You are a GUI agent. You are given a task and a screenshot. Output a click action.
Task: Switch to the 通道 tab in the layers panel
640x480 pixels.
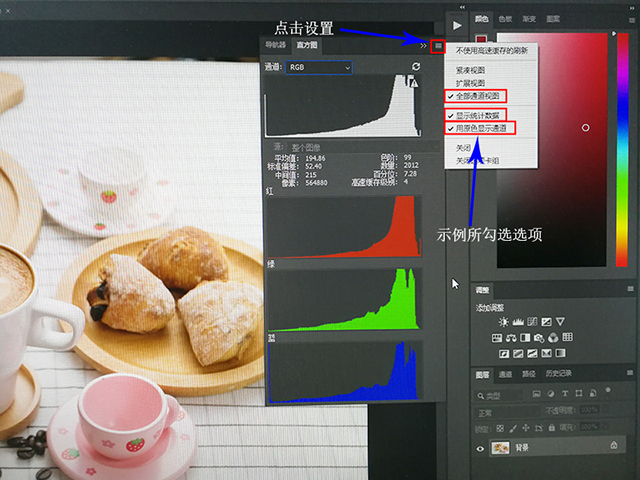[506, 374]
